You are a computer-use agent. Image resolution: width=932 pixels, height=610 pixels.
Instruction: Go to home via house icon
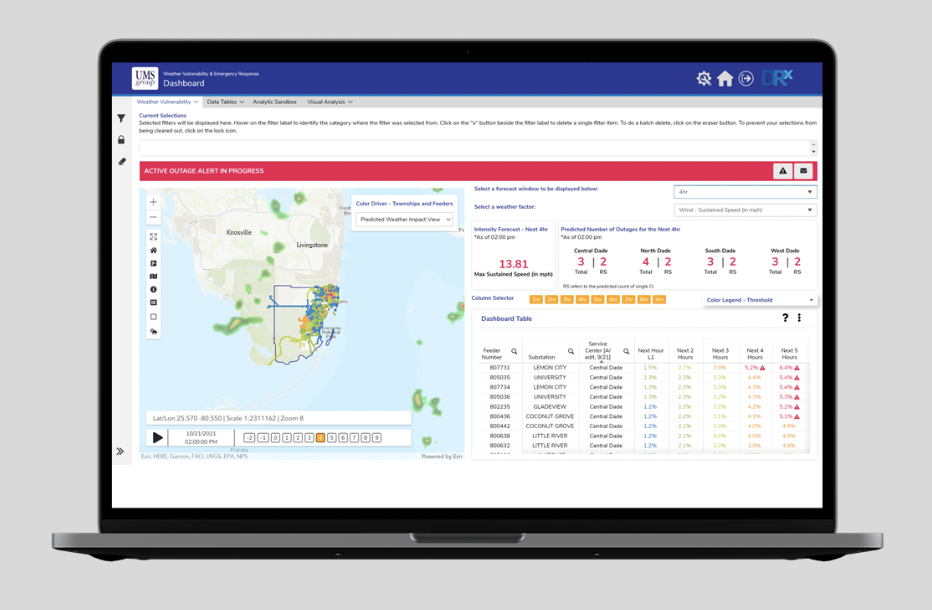pos(725,79)
